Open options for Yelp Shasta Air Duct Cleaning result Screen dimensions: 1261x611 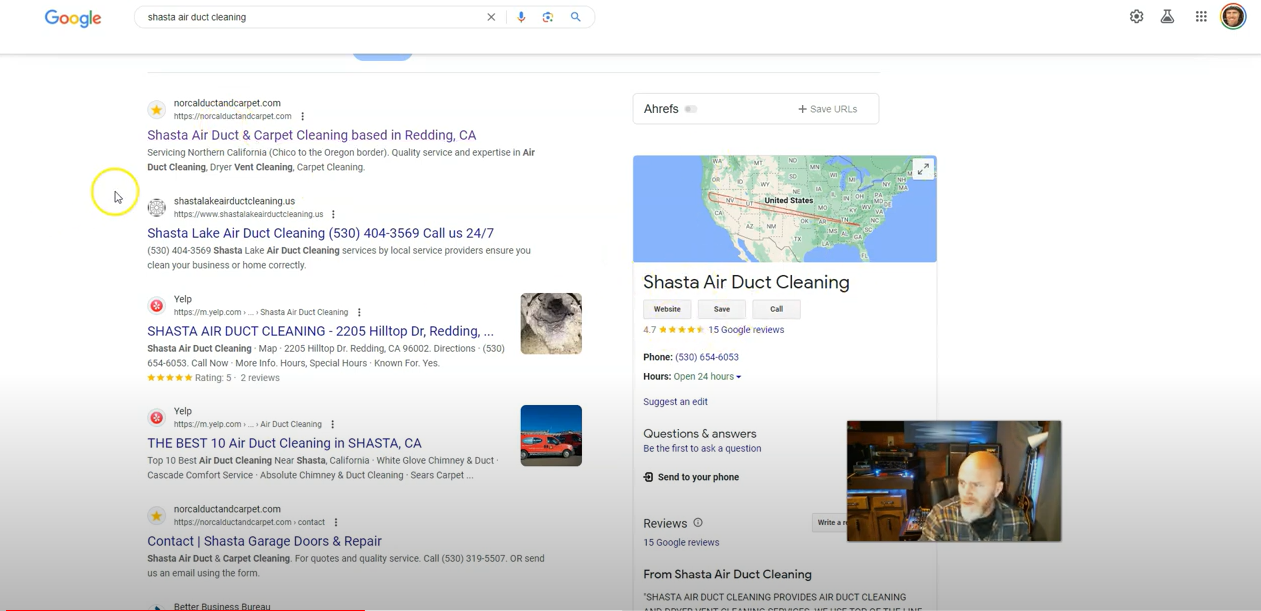359,312
